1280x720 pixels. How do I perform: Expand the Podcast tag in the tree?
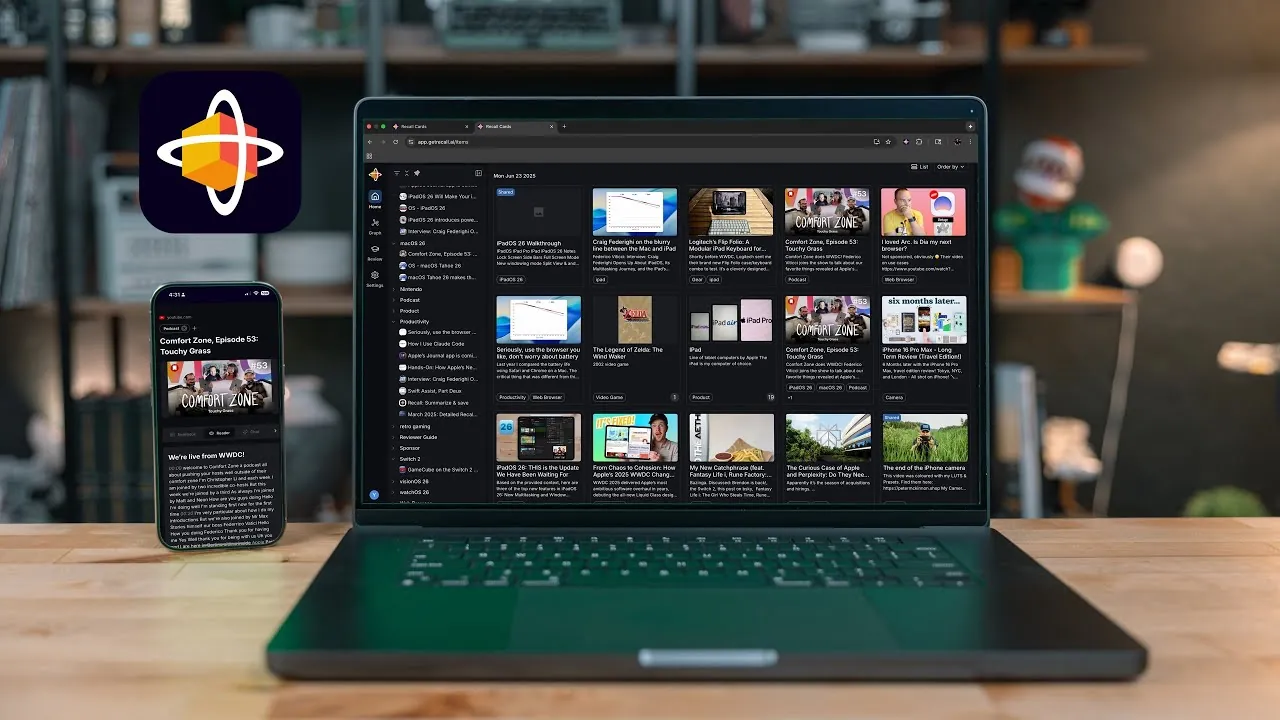point(393,300)
